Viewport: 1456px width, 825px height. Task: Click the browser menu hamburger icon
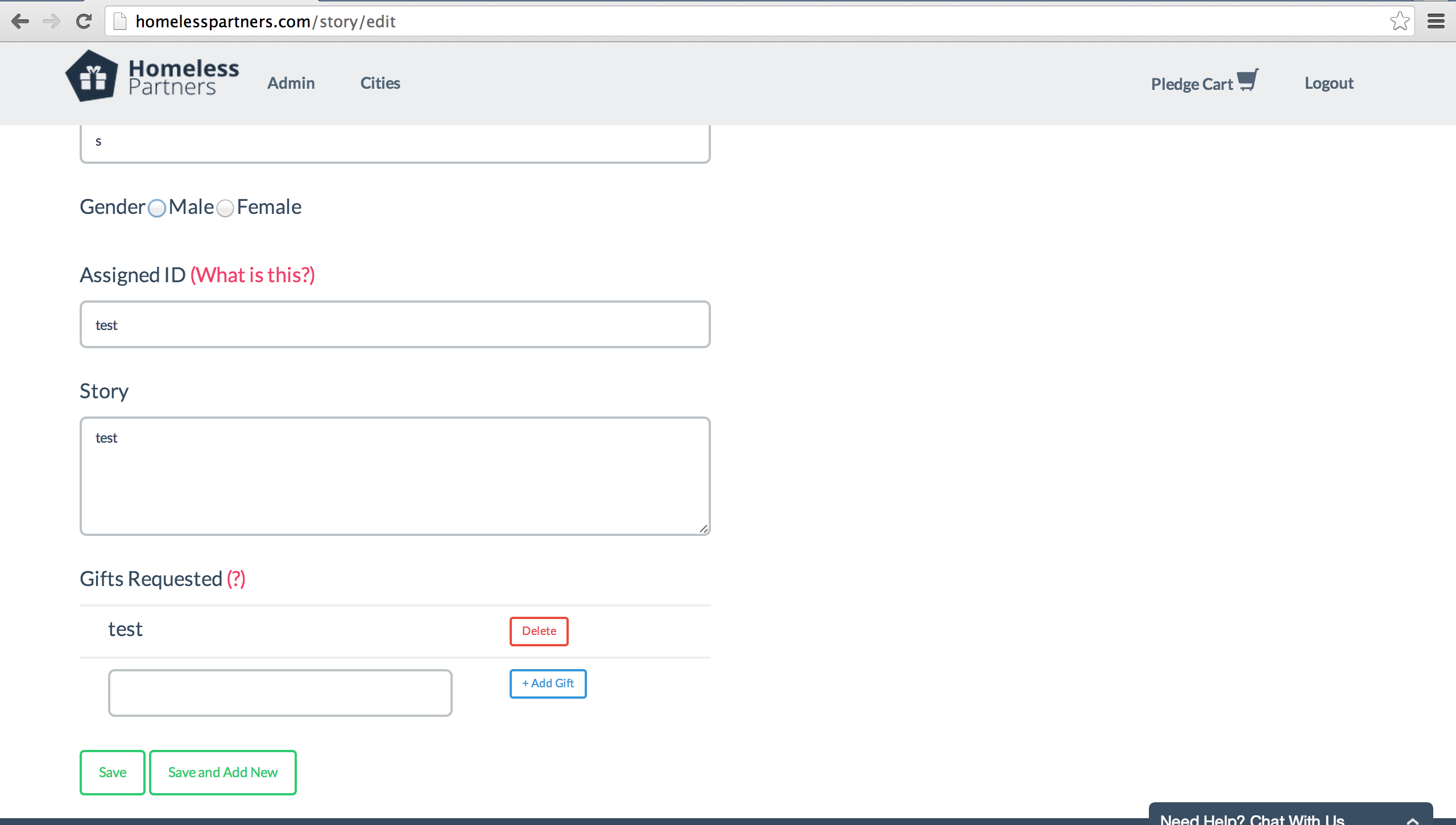(x=1437, y=21)
